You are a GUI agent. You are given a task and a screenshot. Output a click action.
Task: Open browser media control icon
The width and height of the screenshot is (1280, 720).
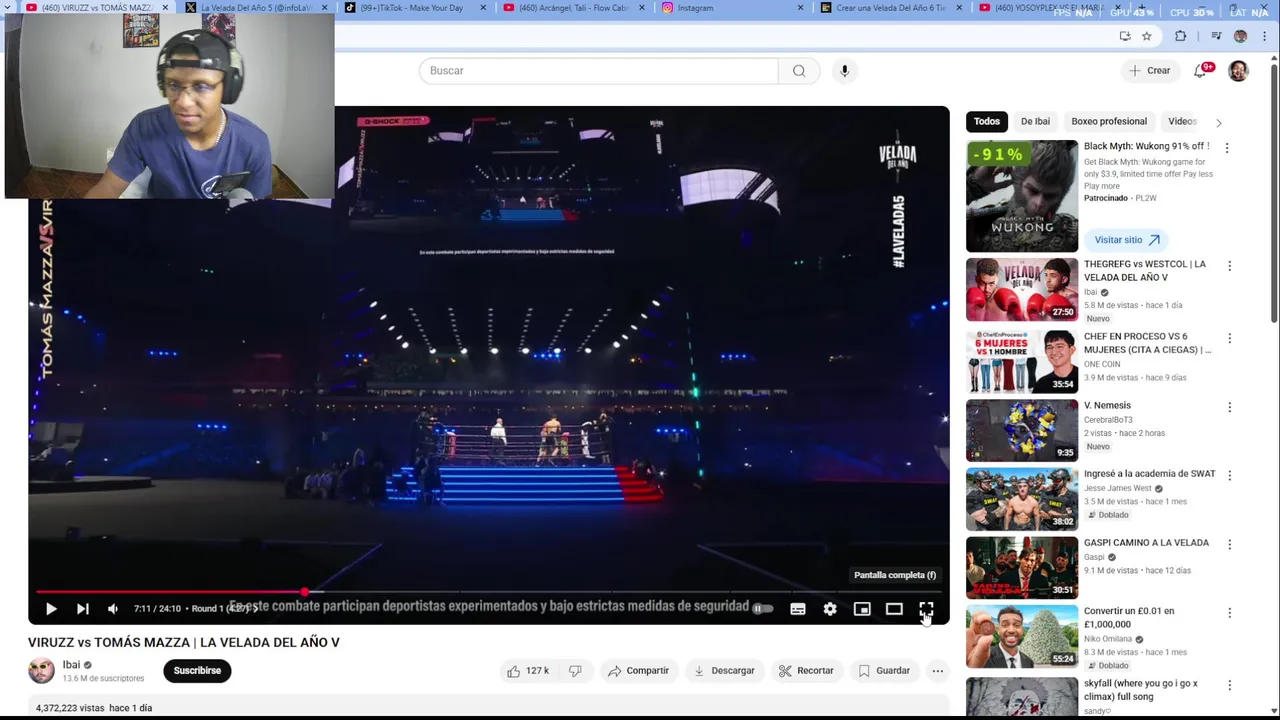click(x=1216, y=36)
